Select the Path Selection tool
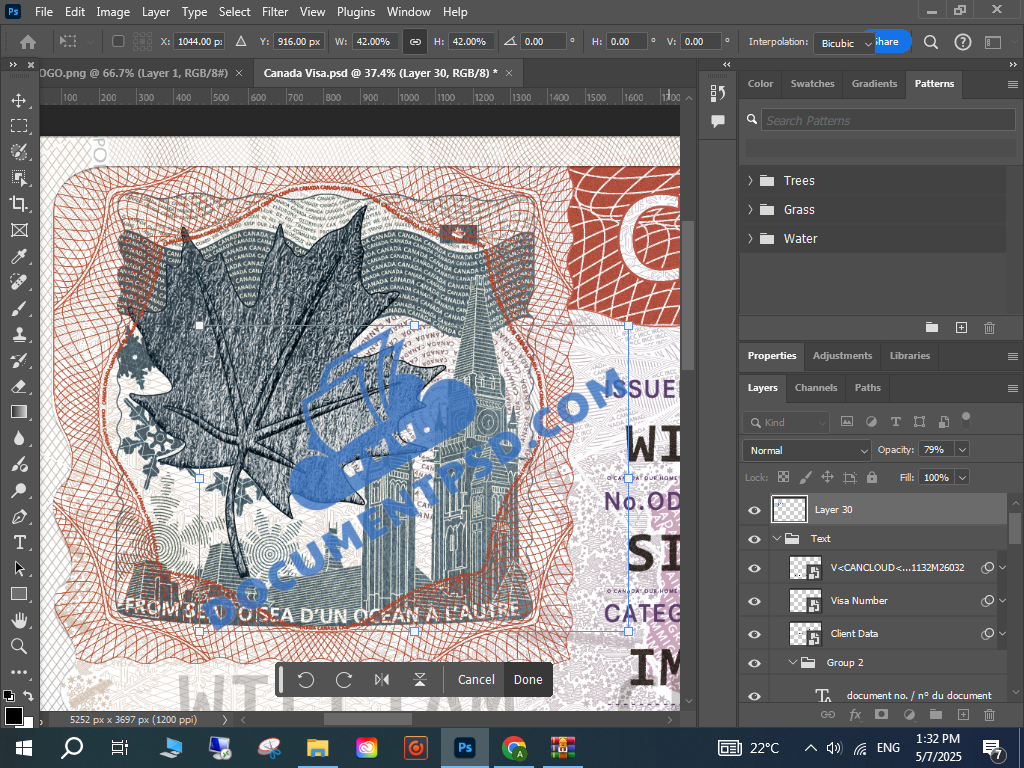 [19, 568]
